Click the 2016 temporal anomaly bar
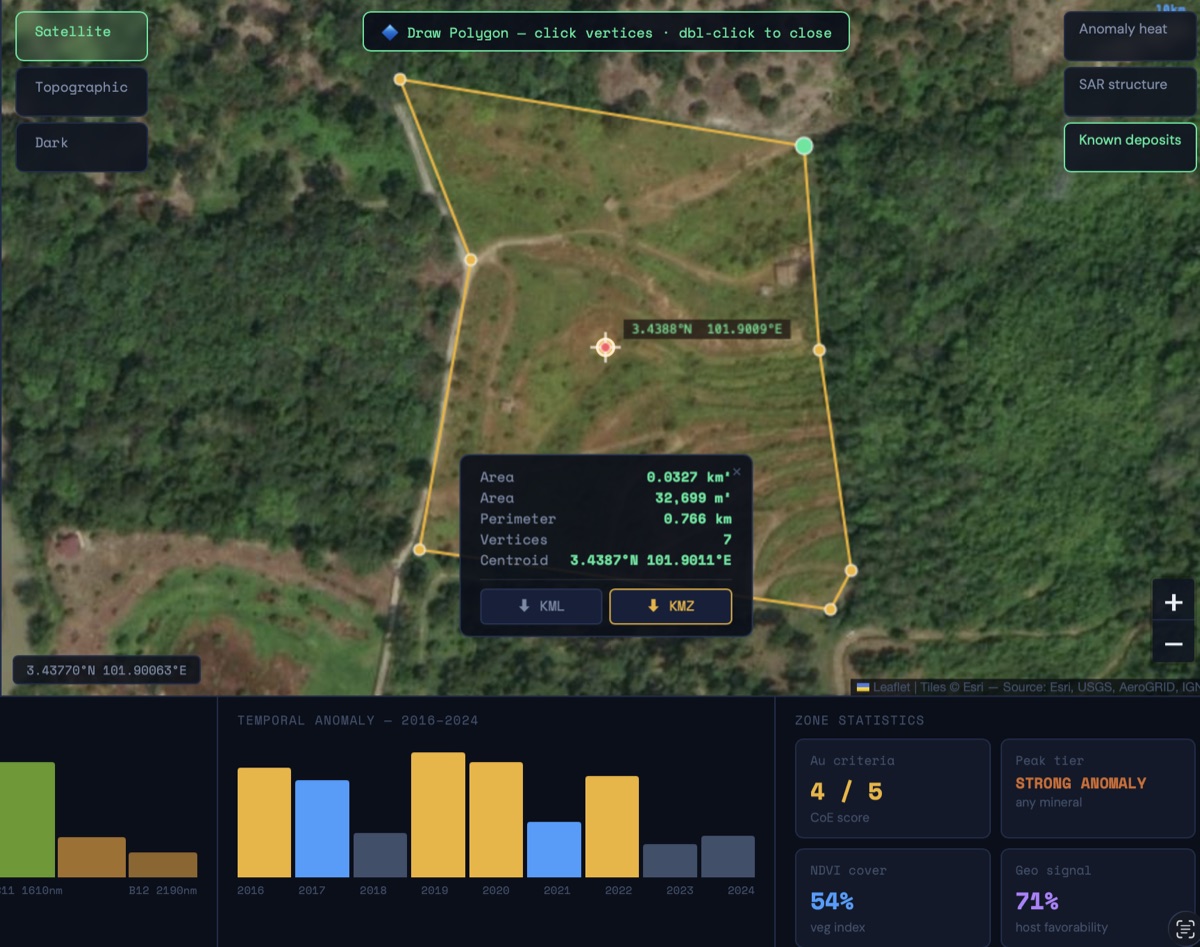1200x947 pixels. tap(264, 822)
